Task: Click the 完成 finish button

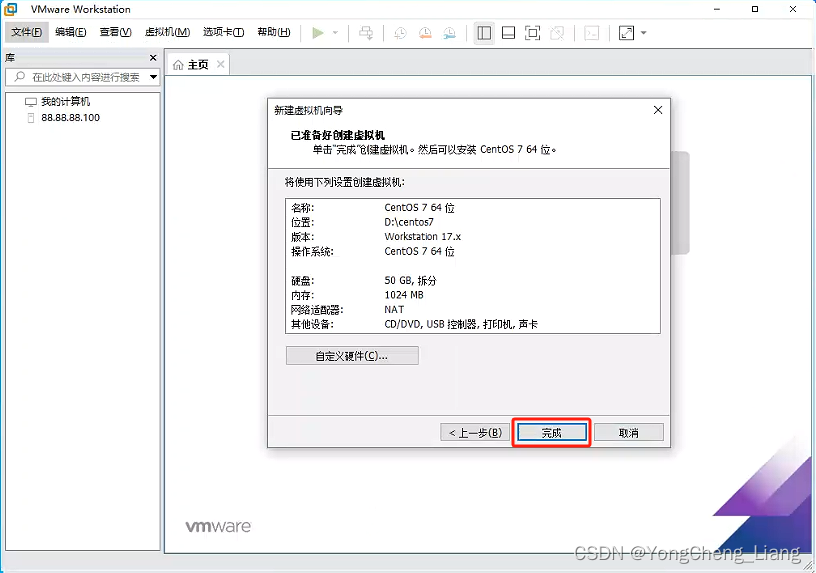Action: point(552,432)
